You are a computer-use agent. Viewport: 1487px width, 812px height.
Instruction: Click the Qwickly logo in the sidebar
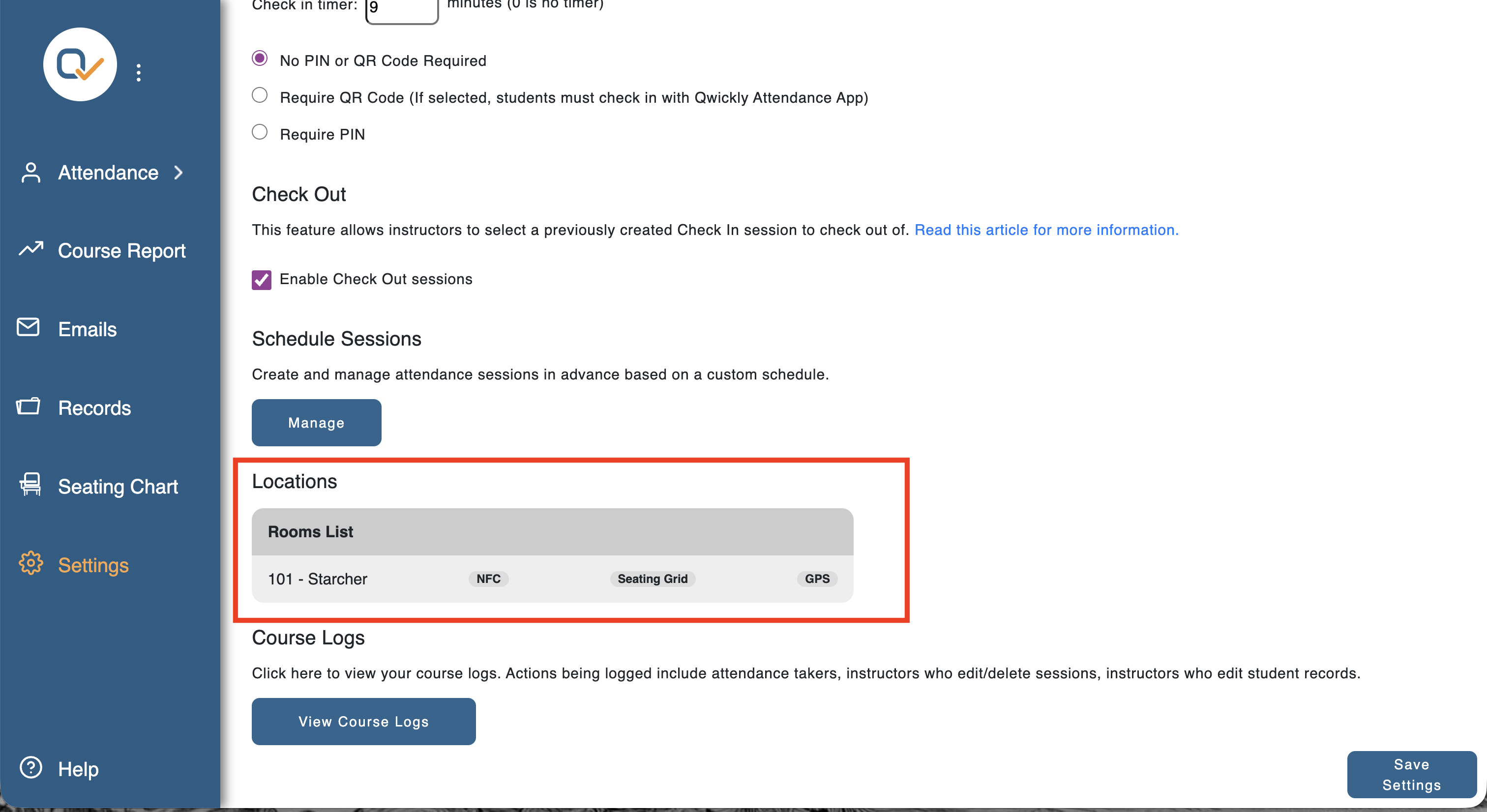[80, 64]
